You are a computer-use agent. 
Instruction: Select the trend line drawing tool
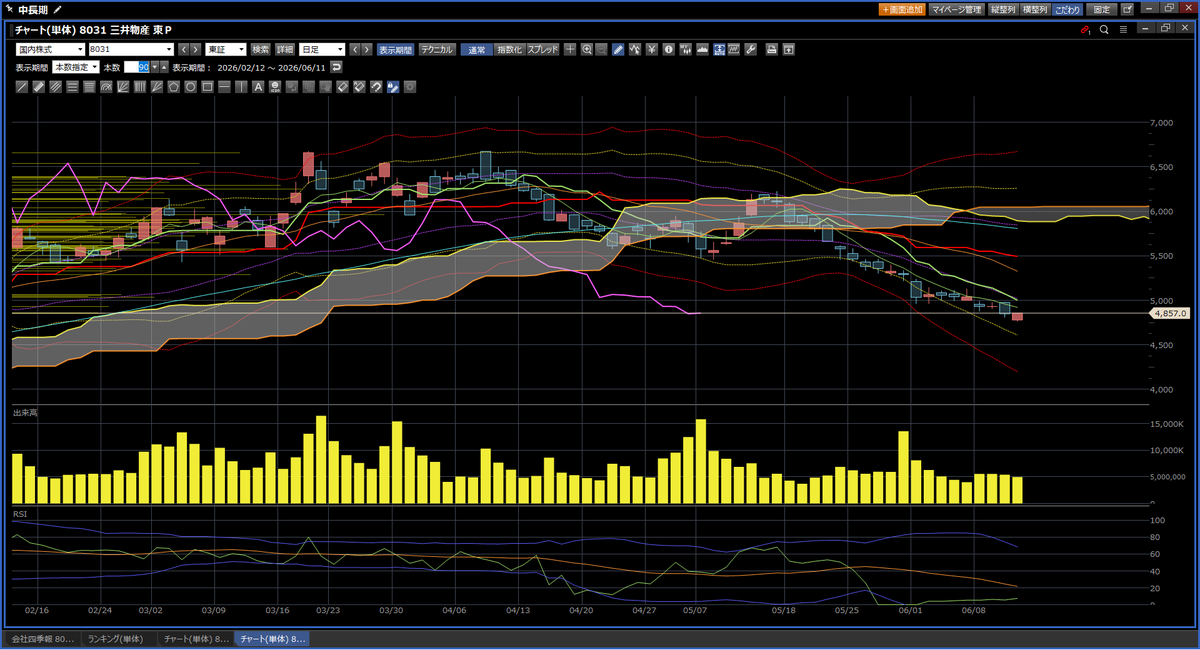tap(22, 87)
